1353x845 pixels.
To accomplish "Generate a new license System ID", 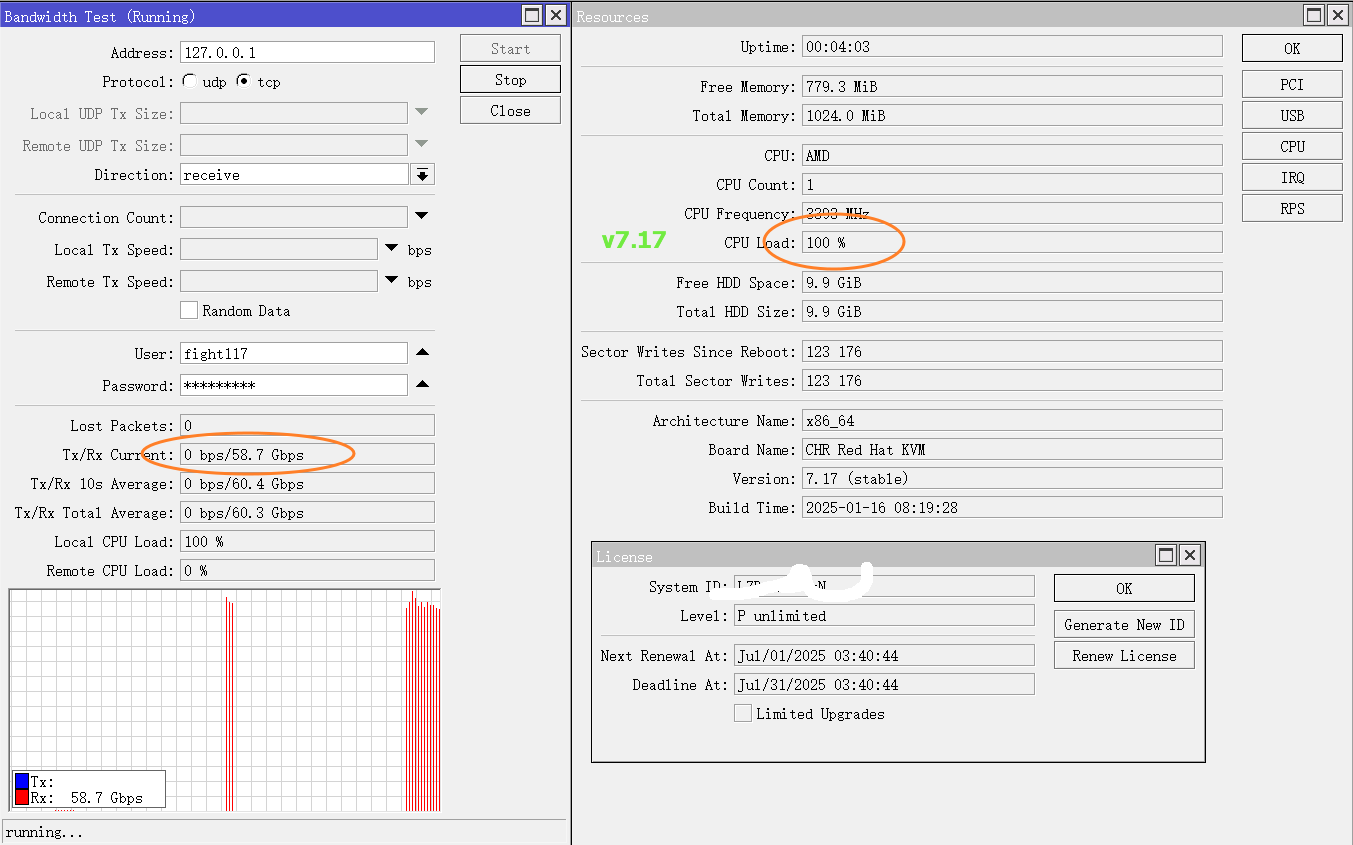I will (1123, 624).
